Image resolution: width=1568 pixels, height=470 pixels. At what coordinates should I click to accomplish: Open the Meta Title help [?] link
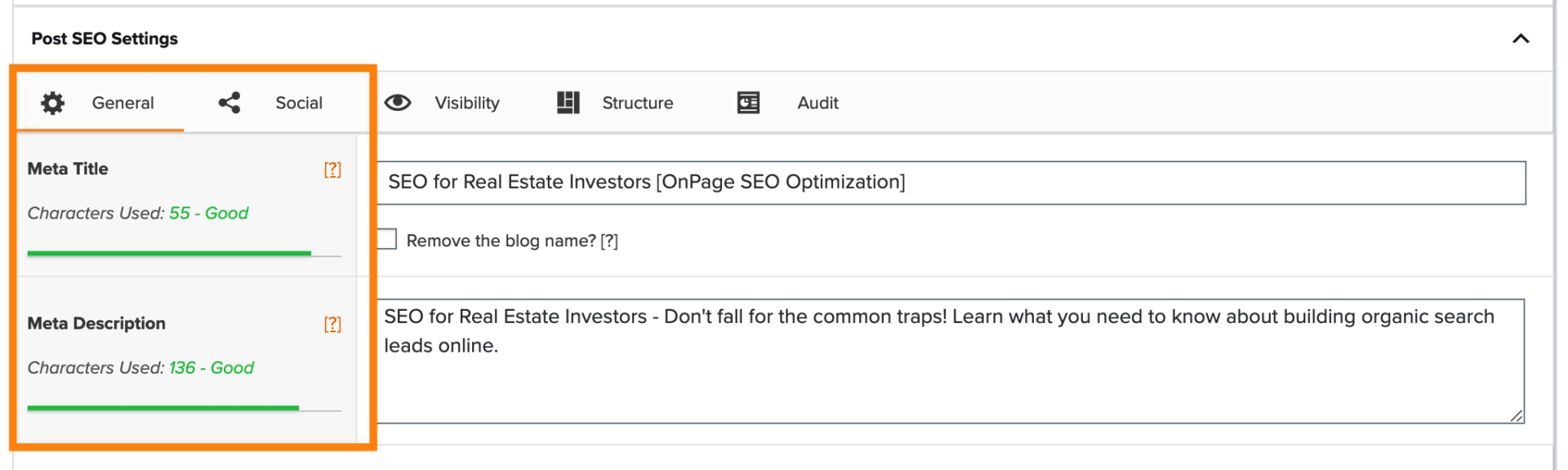point(332,170)
